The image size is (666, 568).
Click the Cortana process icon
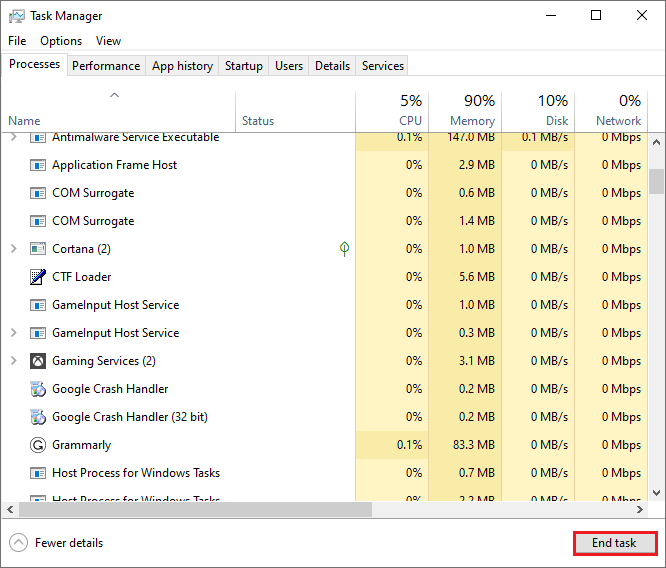38,249
